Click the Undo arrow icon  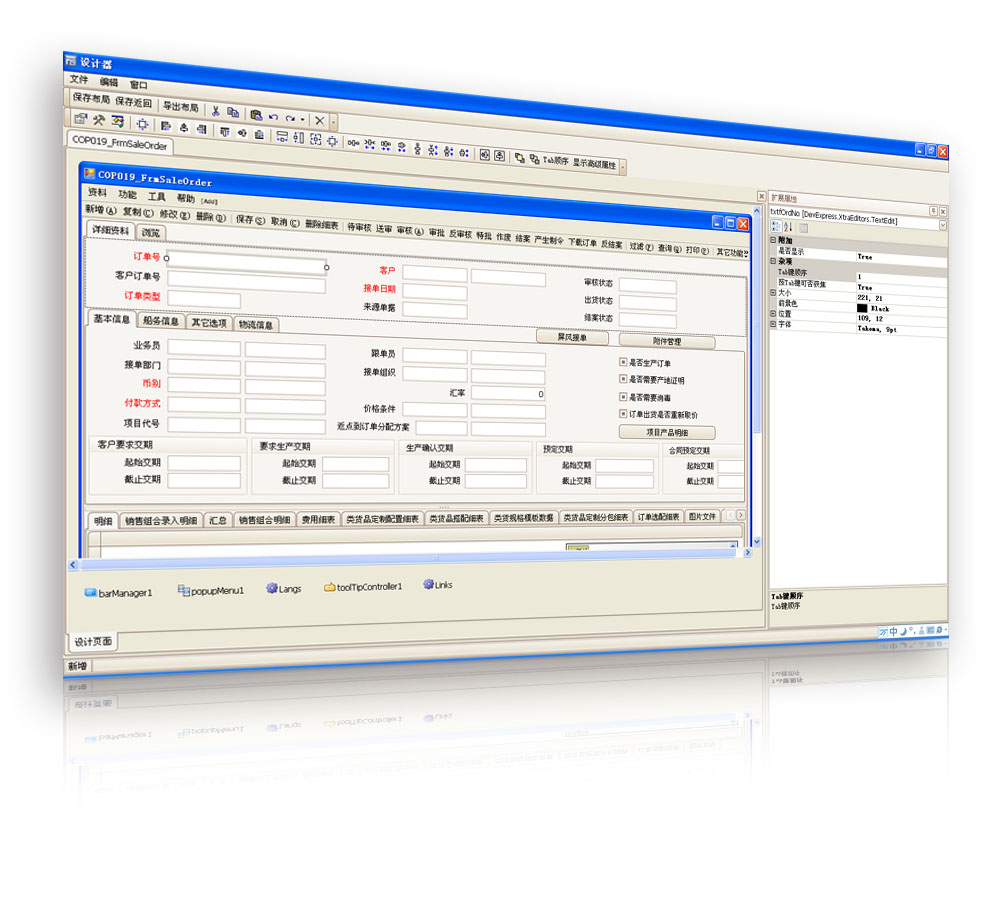pos(273,117)
